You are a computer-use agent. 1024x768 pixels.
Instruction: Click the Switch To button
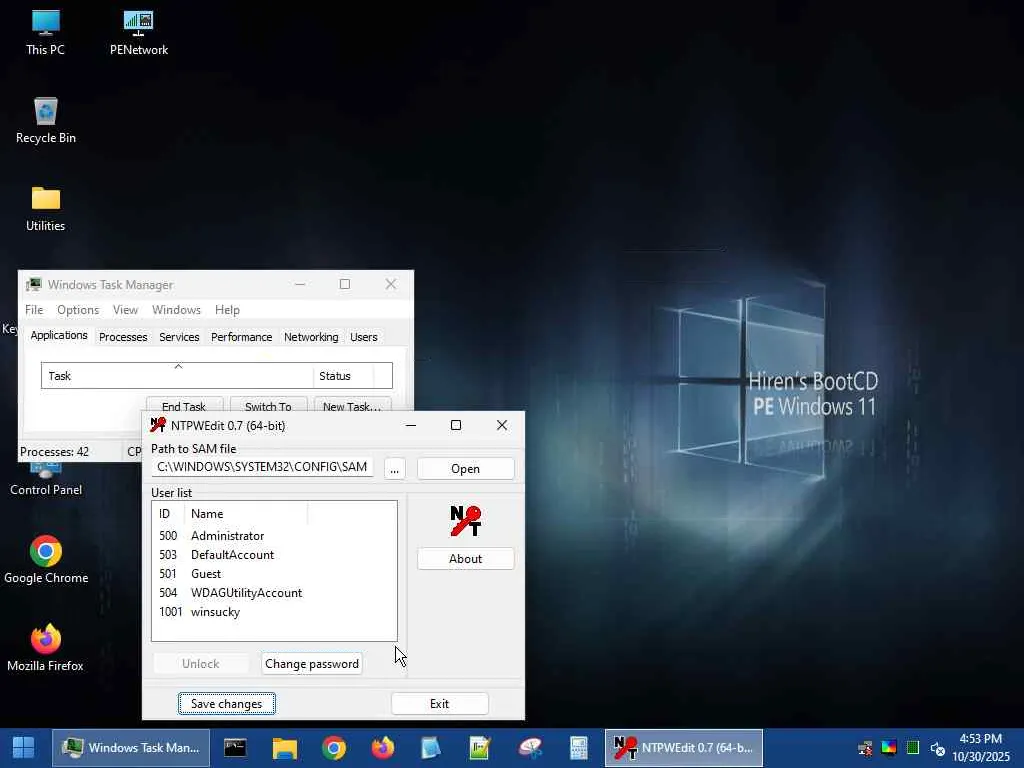[x=268, y=405]
